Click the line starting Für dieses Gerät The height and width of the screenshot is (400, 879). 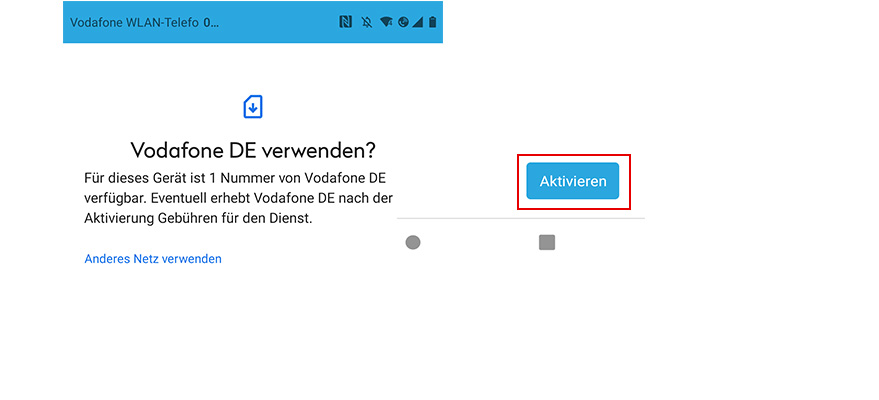[x=235, y=179]
